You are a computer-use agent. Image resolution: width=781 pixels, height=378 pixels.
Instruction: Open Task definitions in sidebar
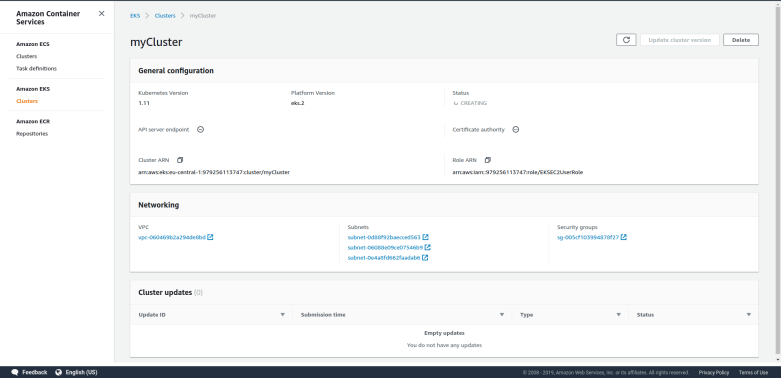[x=36, y=68]
